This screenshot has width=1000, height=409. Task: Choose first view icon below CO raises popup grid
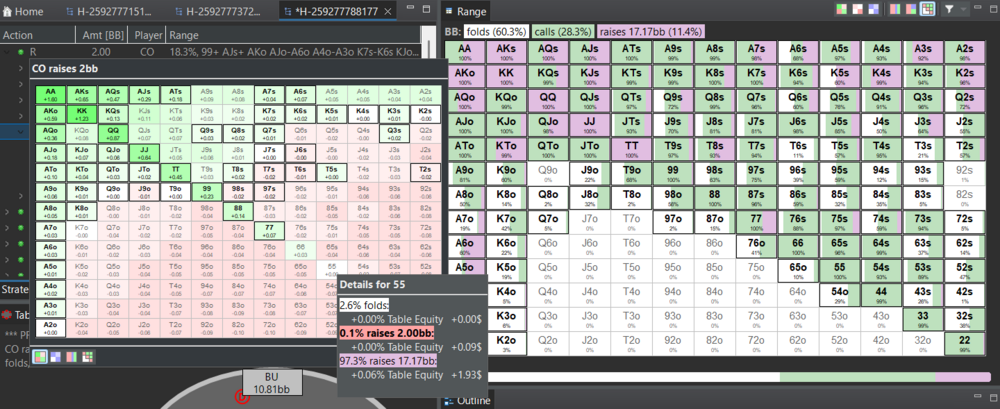click(40, 355)
